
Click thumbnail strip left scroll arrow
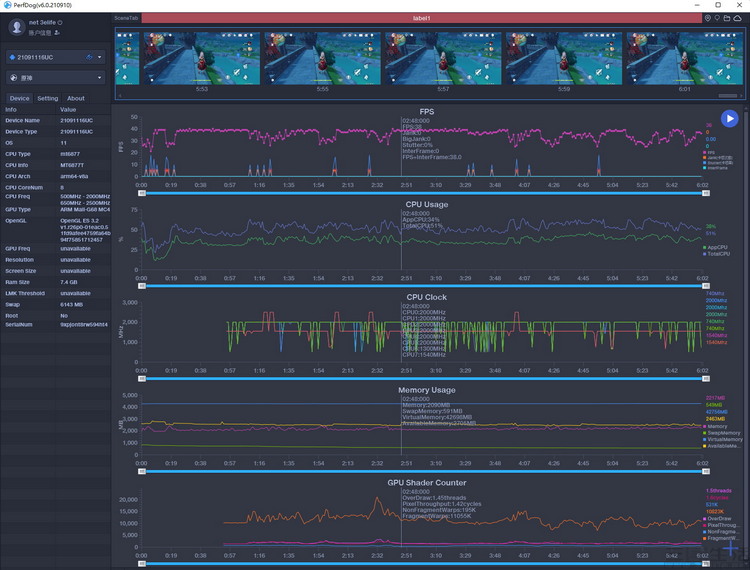[120, 96]
